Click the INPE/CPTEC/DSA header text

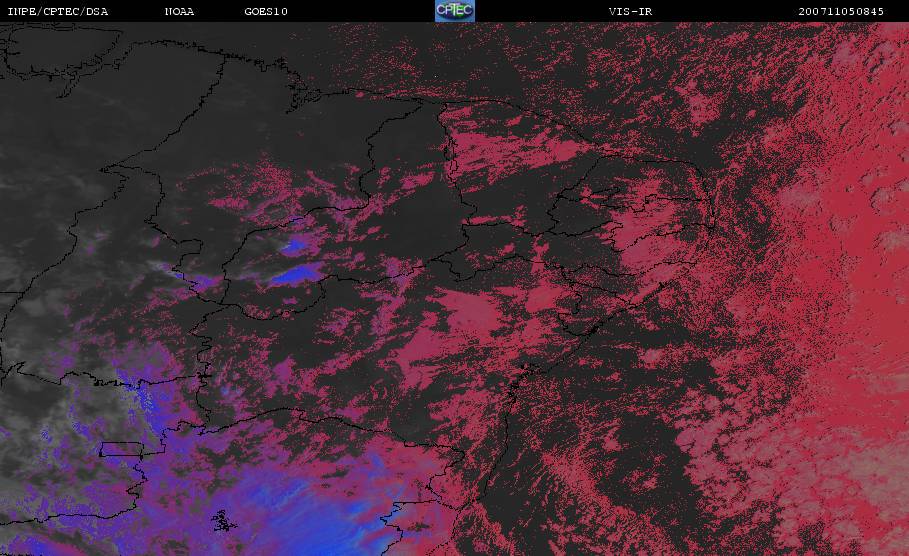tap(57, 12)
